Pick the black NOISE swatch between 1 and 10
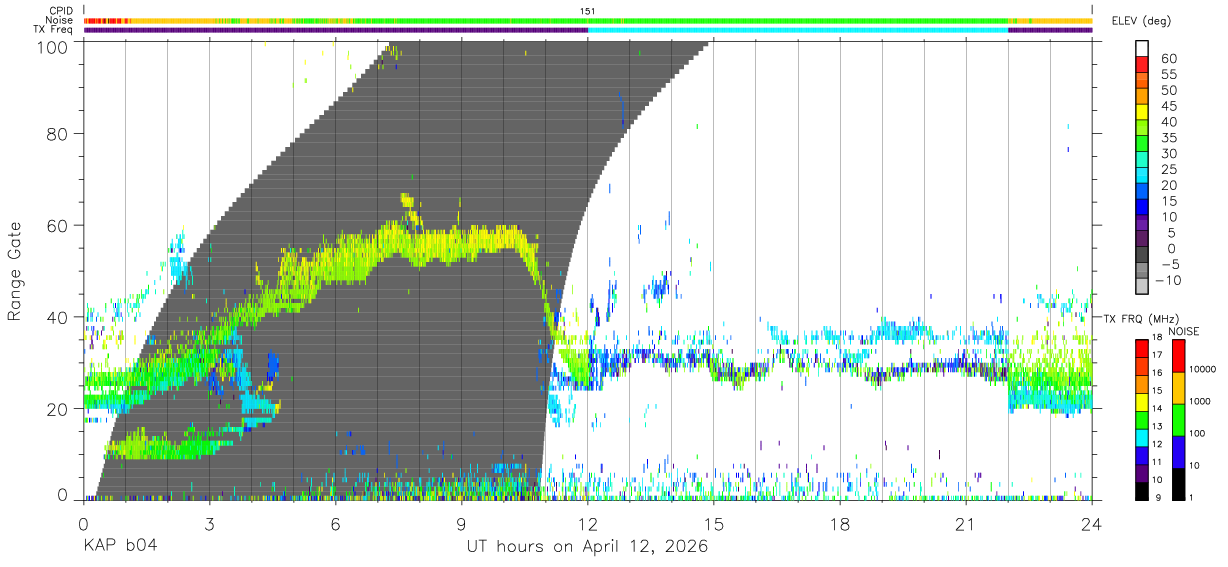1228x567 pixels. pos(1178,484)
